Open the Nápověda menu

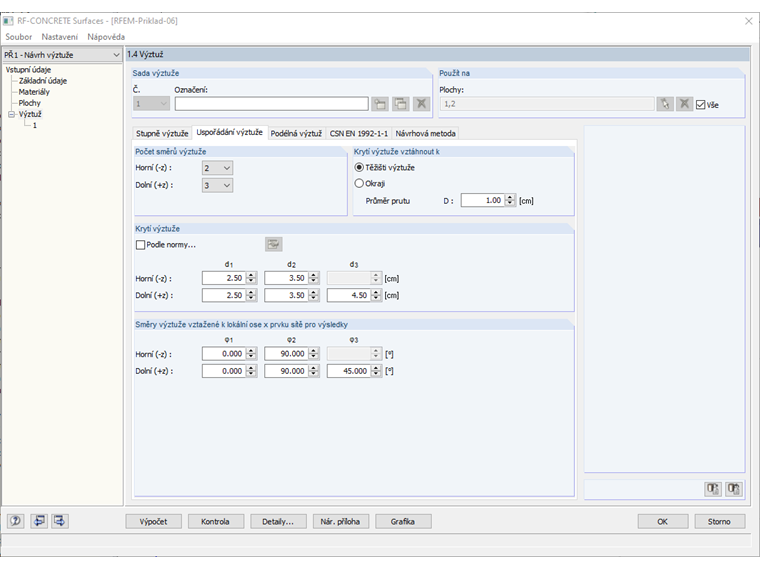106,37
